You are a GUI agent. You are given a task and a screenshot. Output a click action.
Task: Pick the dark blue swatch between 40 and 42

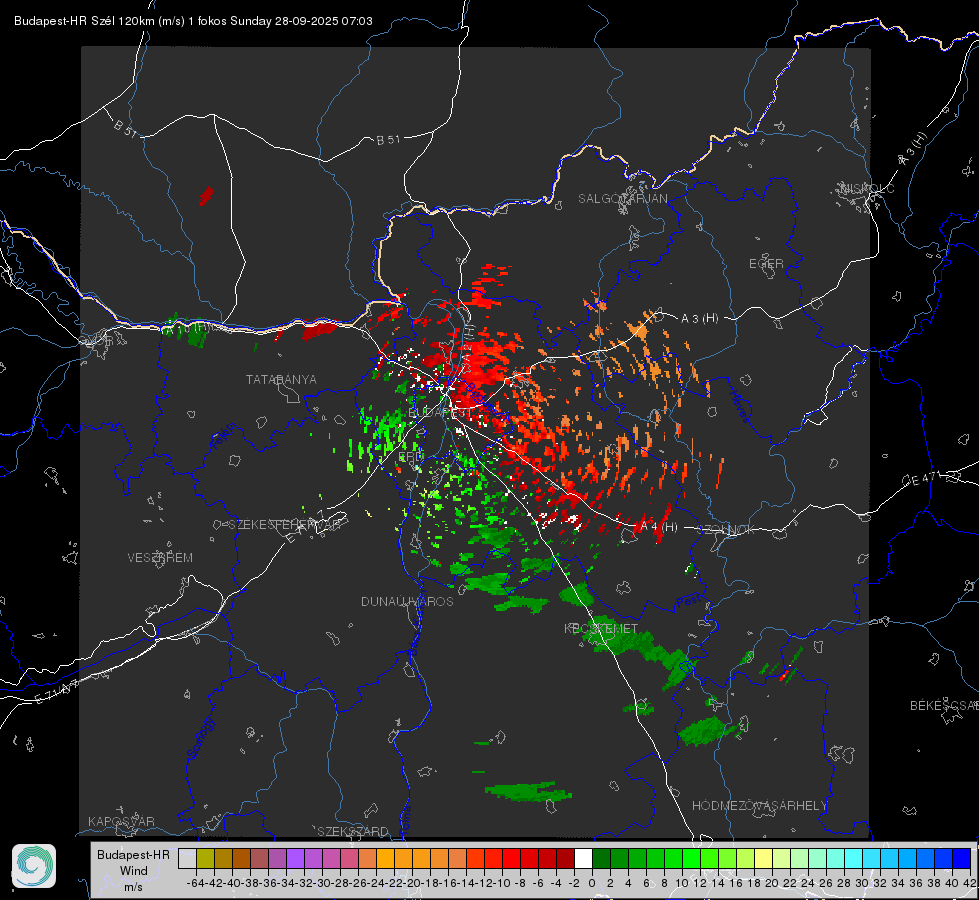[962, 858]
